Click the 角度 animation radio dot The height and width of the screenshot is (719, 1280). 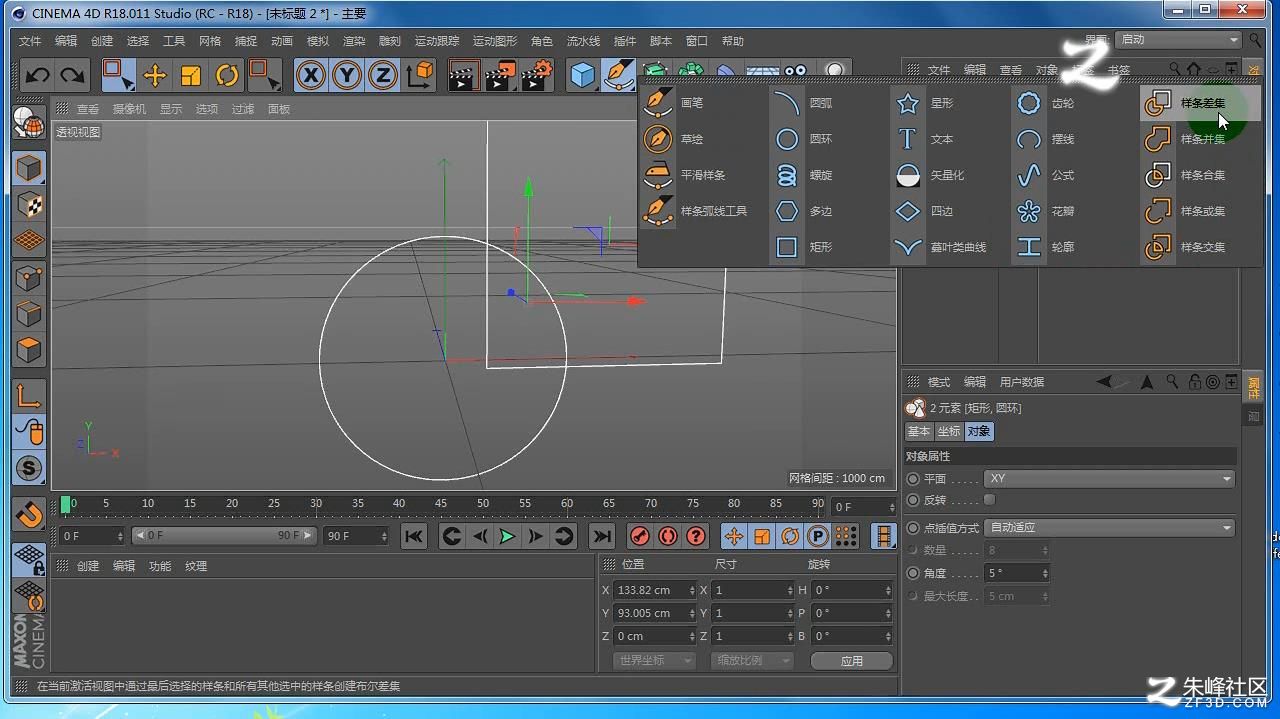click(913, 573)
